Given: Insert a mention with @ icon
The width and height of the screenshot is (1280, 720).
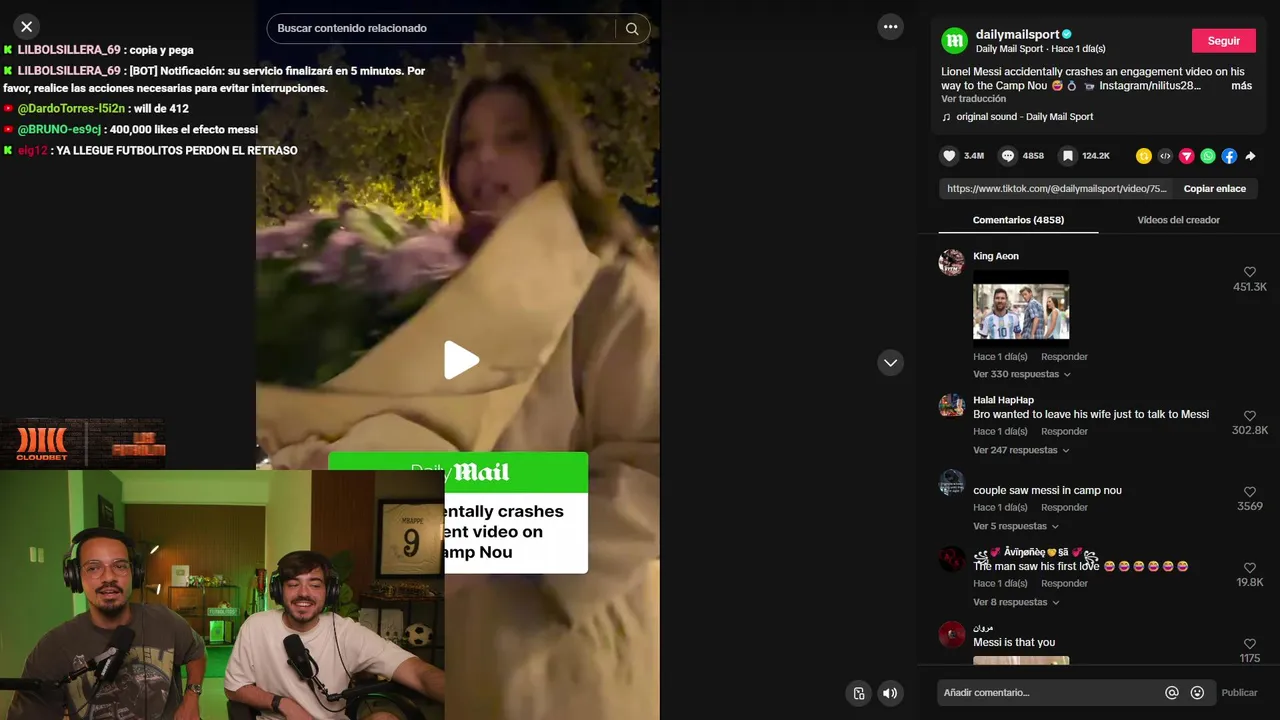Looking at the screenshot, I should tap(1172, 692).
